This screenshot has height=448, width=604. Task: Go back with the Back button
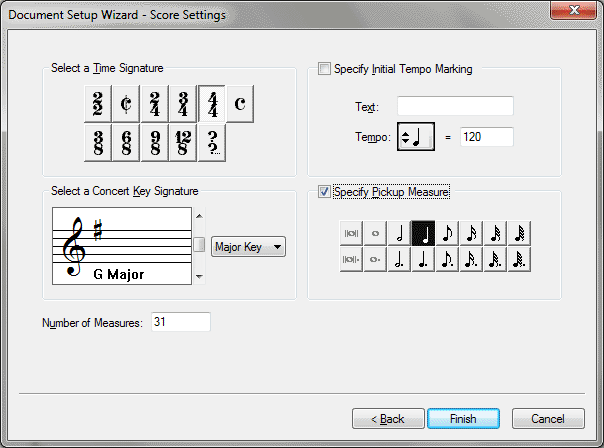click(x=386, y=418)
